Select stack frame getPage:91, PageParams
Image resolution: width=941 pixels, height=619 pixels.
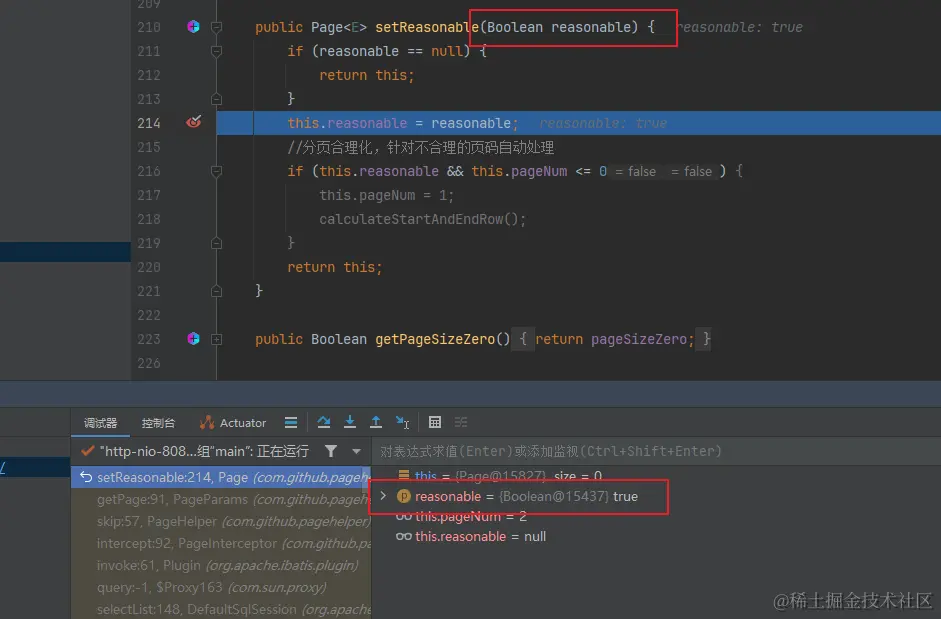(221, 500)
